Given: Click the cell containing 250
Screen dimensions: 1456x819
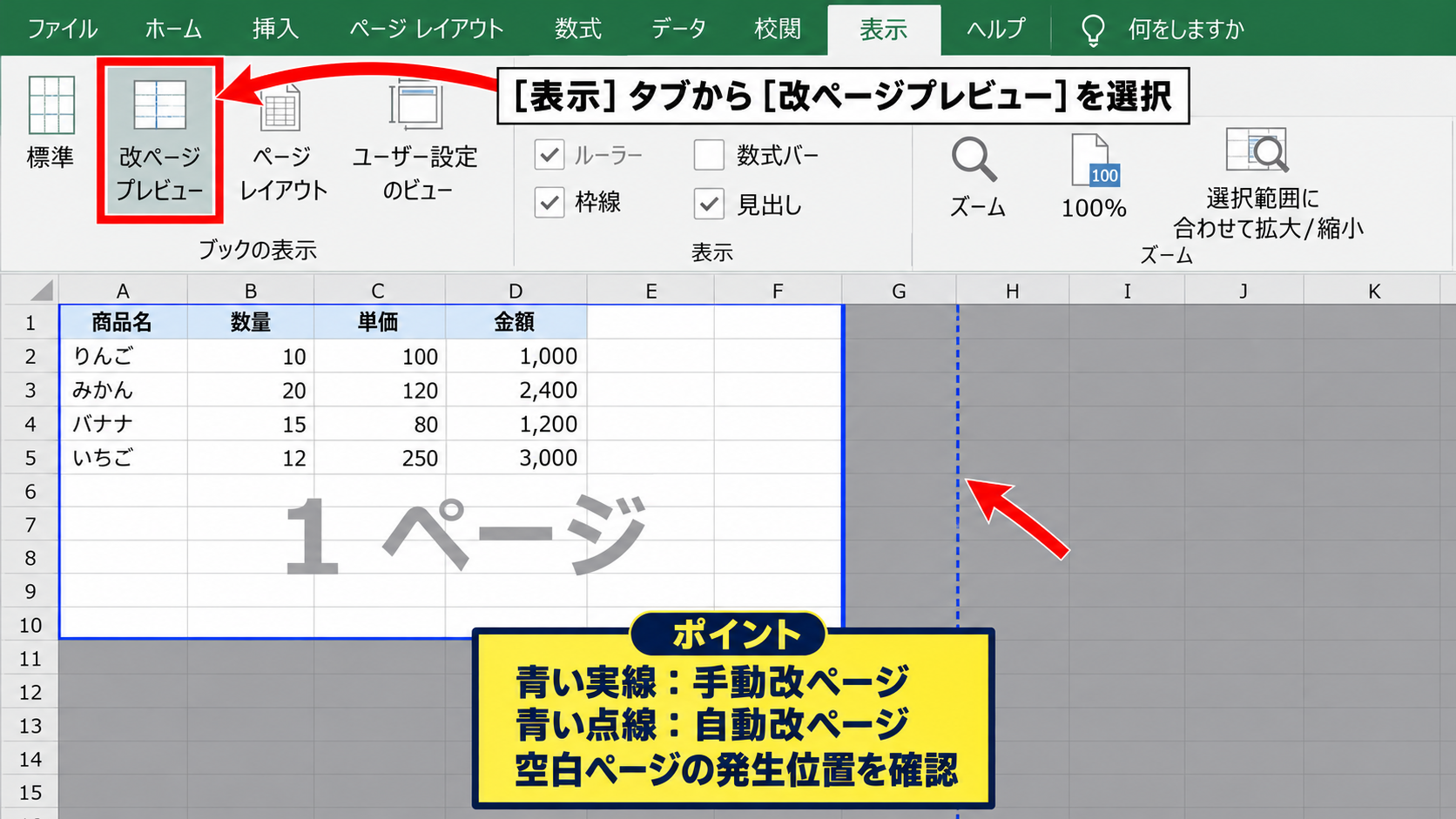Looking at the screenshot, I should pyautogui.click(x=380, y=458).
